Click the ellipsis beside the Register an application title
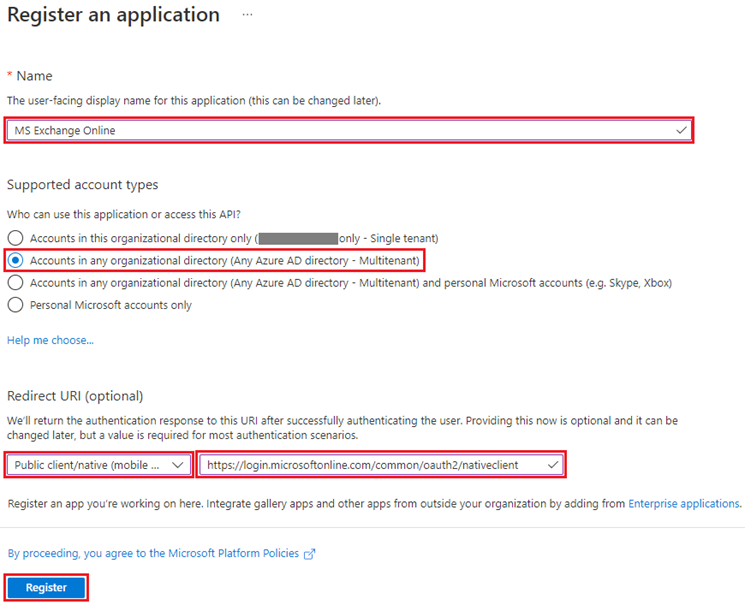Viewport: 745px width, 605px height. [x=247, y=16]
